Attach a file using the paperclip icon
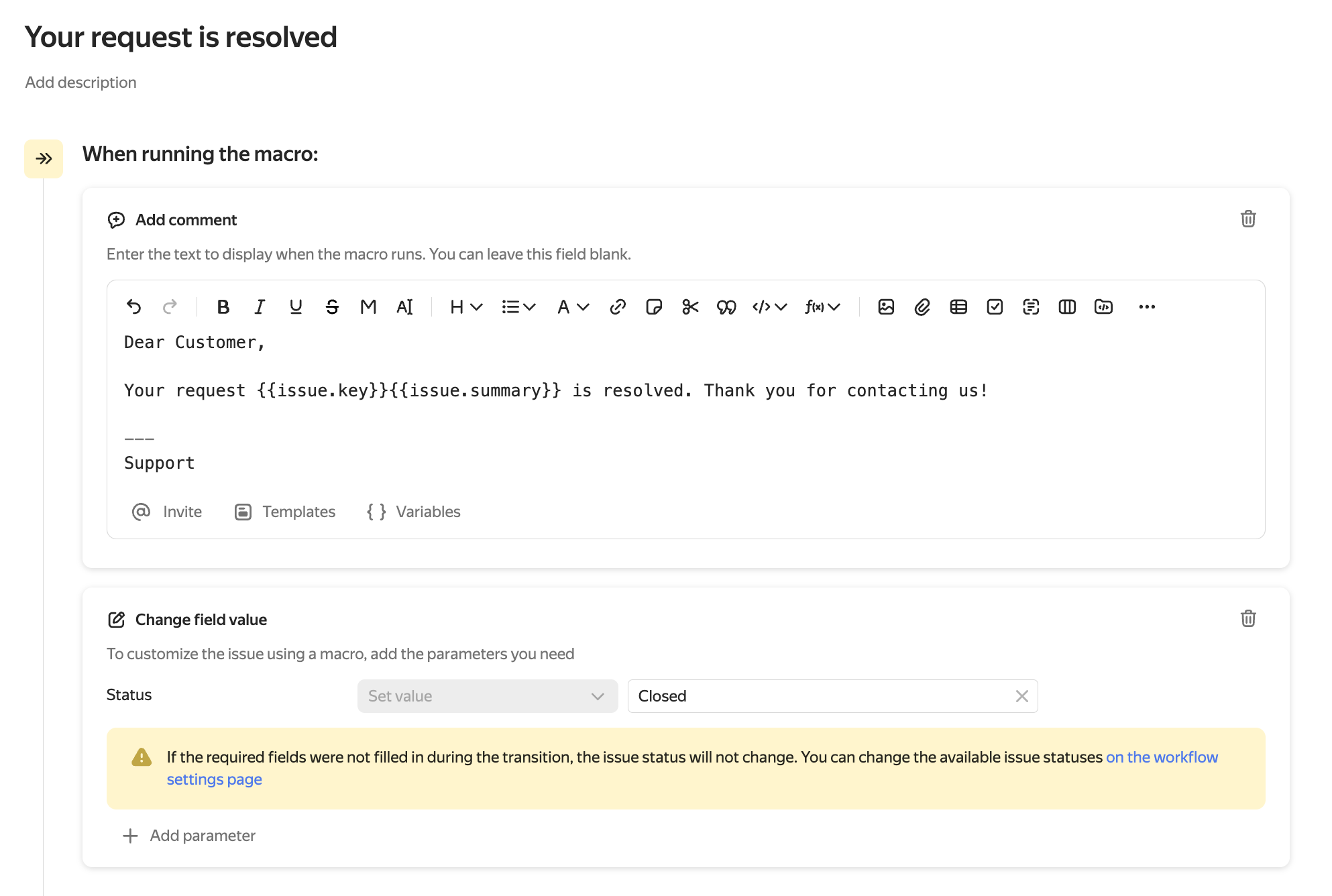 point(922,306)
